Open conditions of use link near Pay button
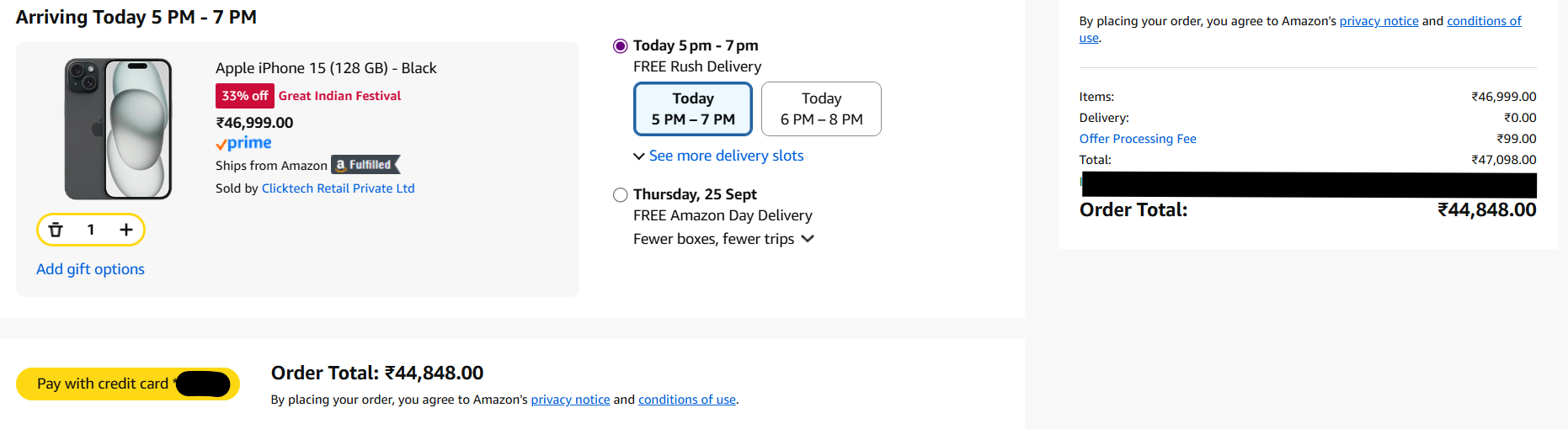Viewport: 1568px width, 429px height. (686, 400)
